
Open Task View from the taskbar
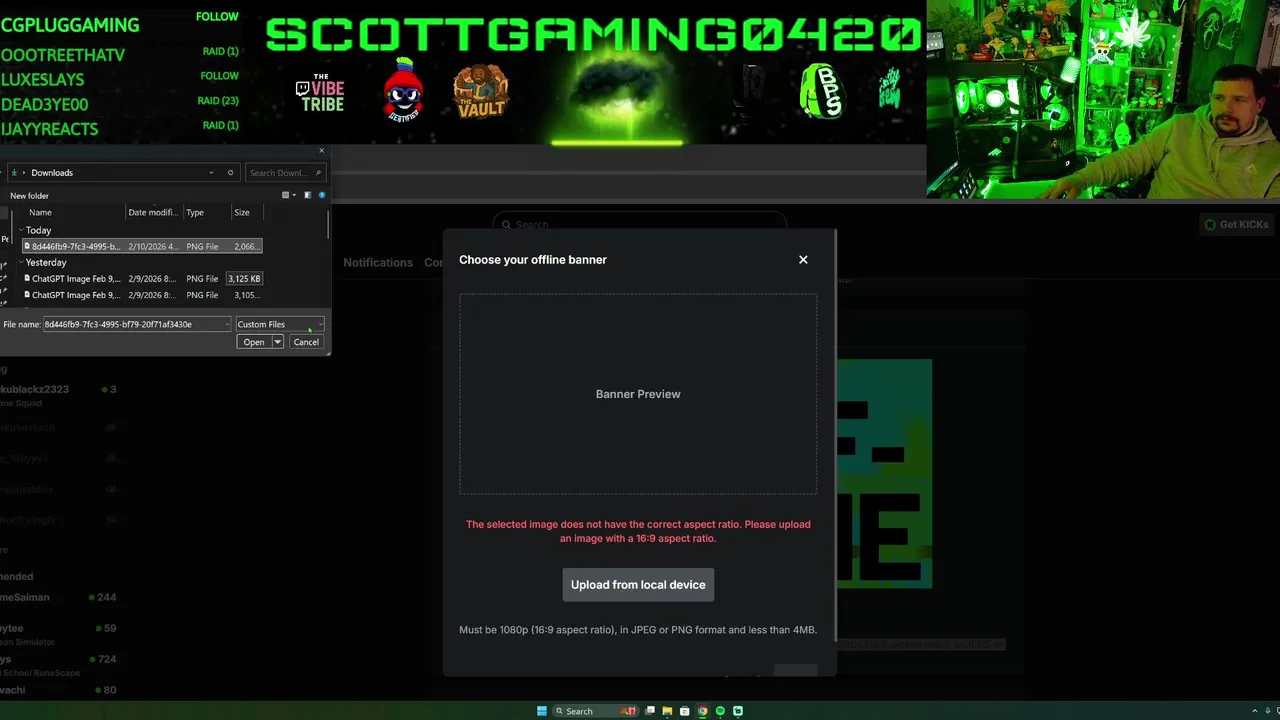650,711
